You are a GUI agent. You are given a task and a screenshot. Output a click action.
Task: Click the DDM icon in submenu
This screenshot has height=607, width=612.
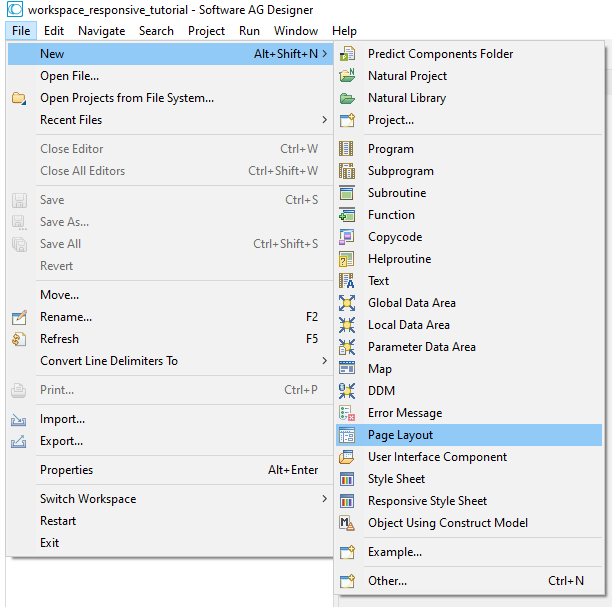coord(347,391)
